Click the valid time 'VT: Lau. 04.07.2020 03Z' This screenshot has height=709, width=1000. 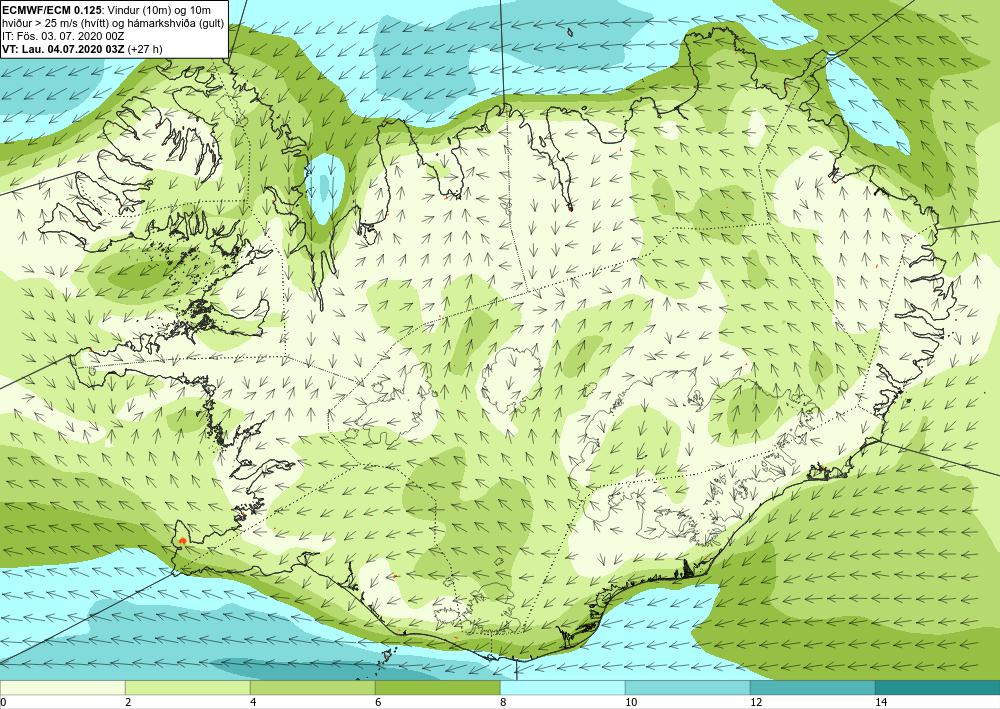(x=64, y=49)
